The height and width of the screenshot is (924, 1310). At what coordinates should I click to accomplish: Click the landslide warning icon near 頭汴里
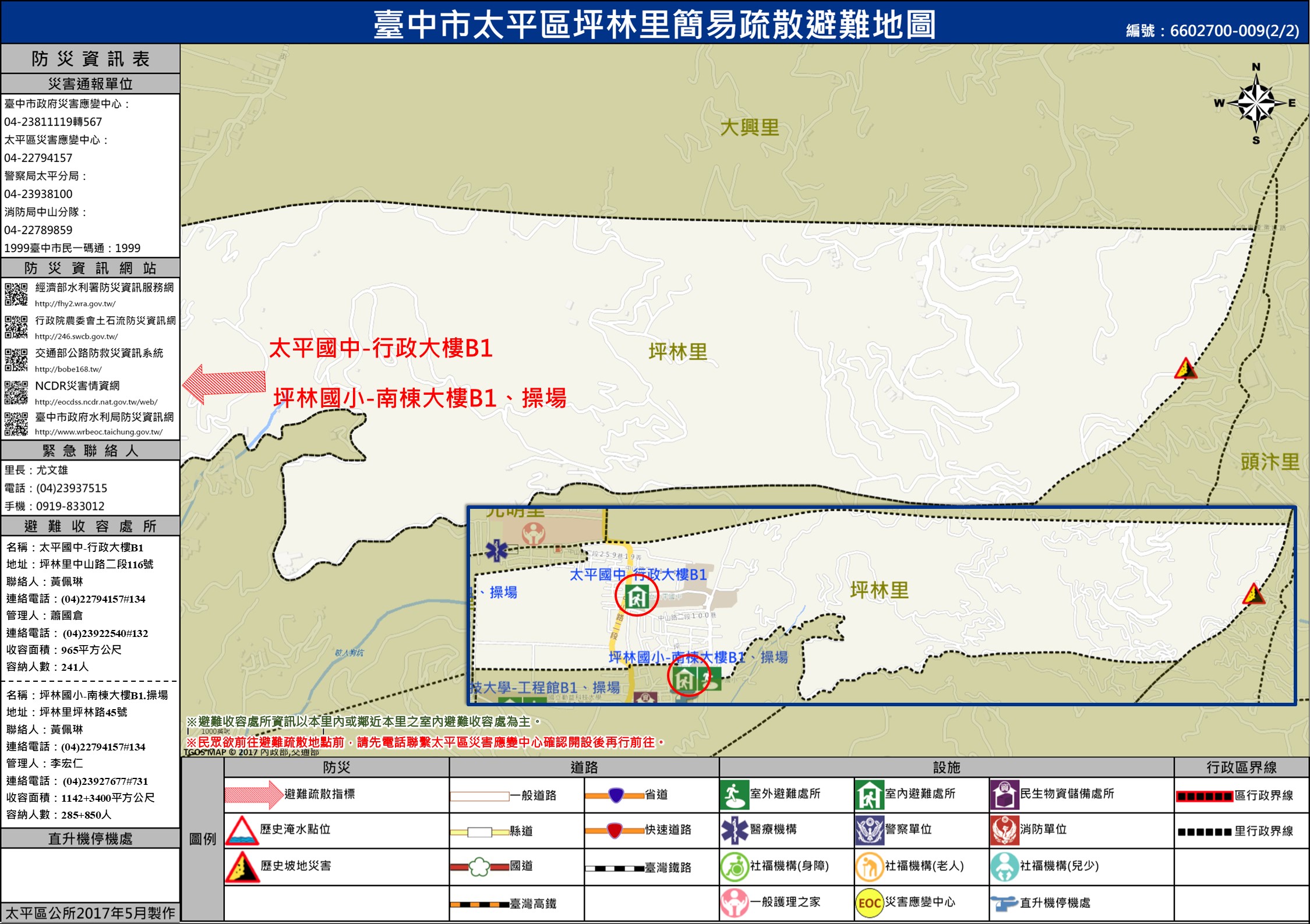(1185, 369)
